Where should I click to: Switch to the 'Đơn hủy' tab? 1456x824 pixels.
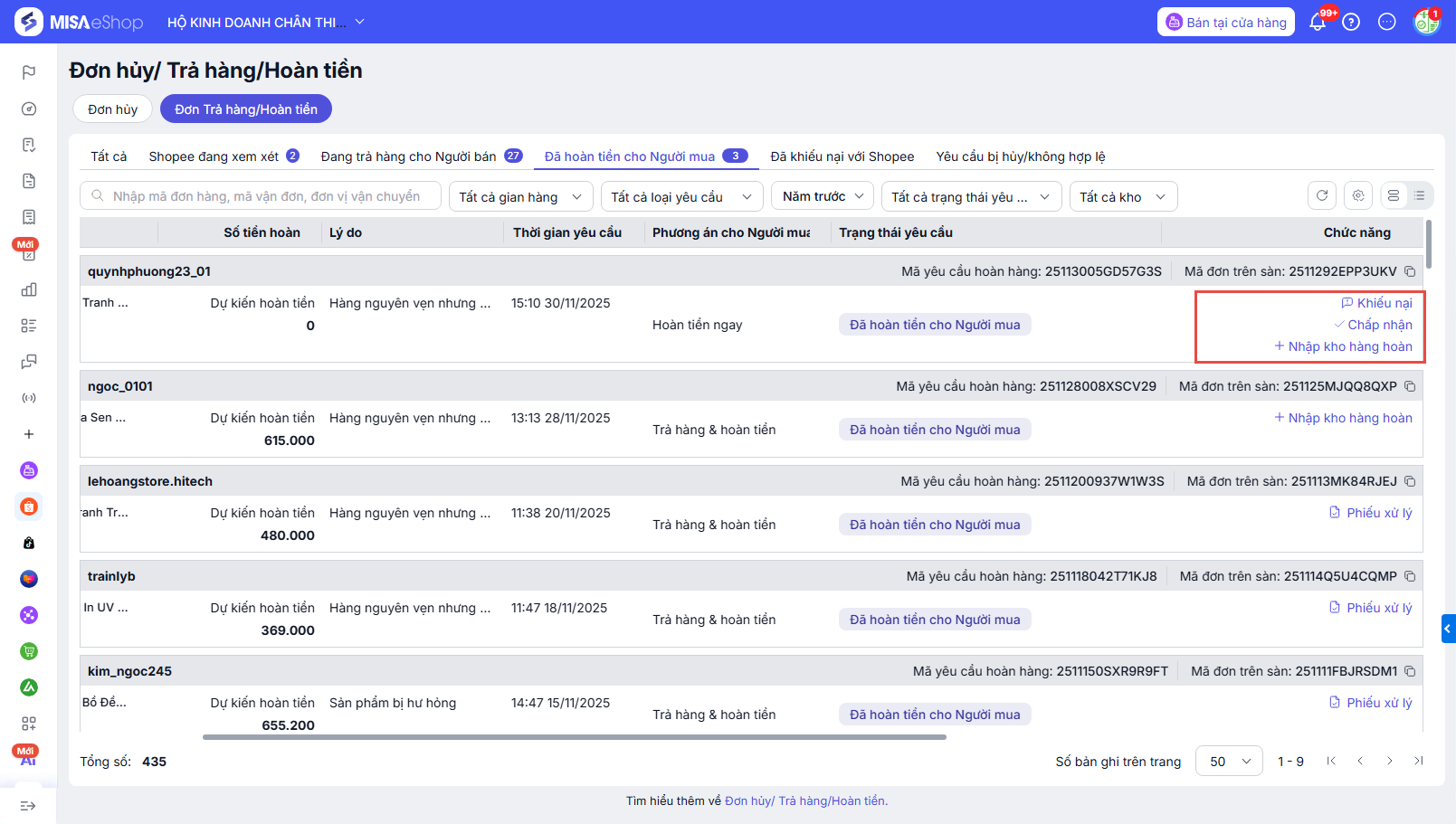click(113, 109)
